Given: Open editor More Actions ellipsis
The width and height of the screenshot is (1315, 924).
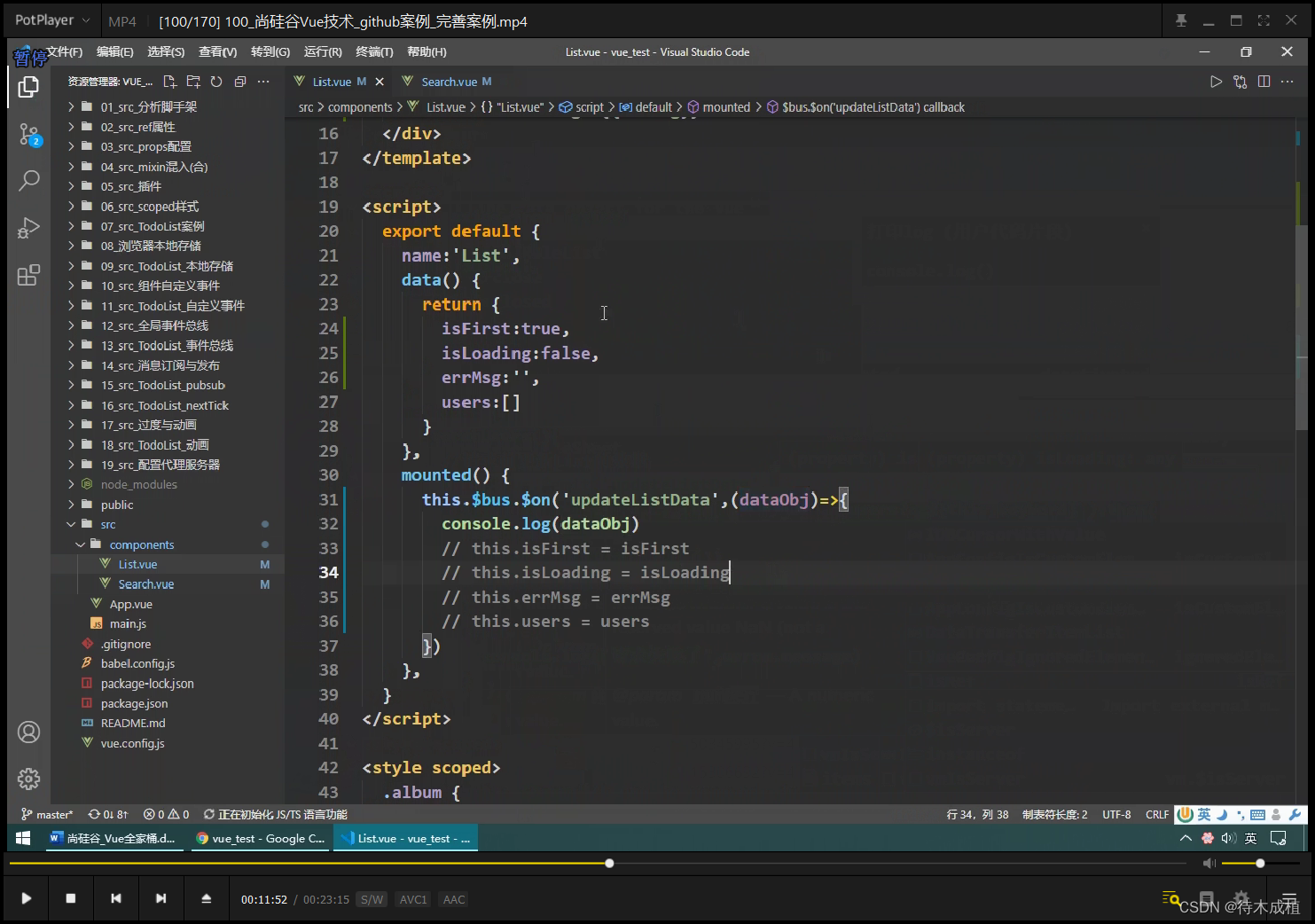Looking at the screenshot, I should coord(1288,82).
